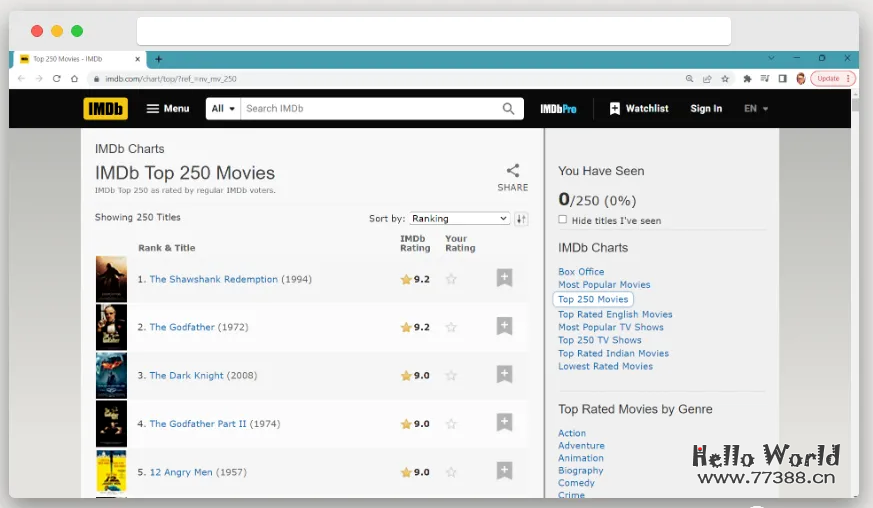Open the Sort by Ranking dropdown

click(459, 219)
